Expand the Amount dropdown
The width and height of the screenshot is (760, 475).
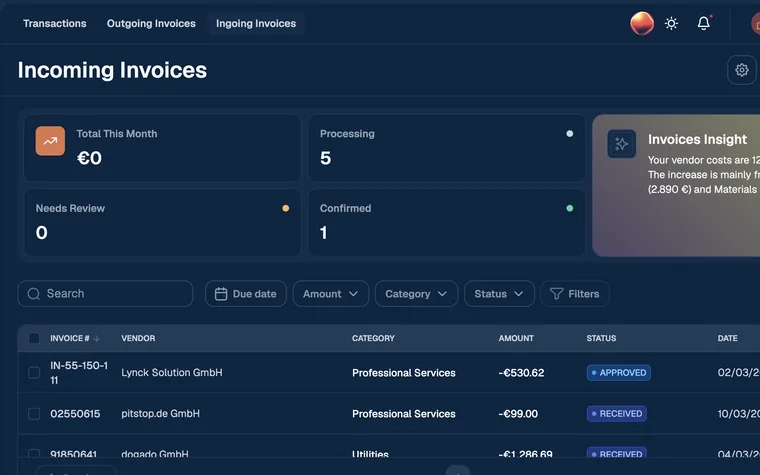pos(331,294)
